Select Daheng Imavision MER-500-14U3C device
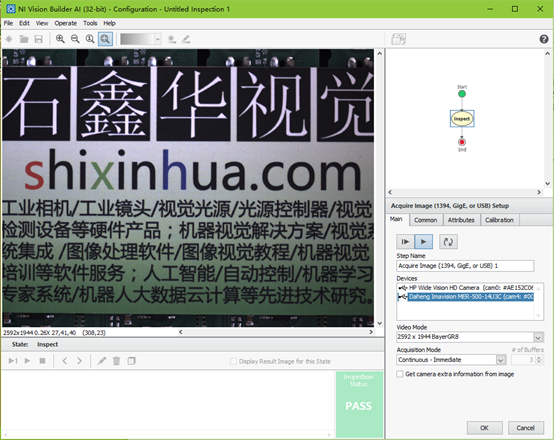554x440 pixels. [466, 297]
